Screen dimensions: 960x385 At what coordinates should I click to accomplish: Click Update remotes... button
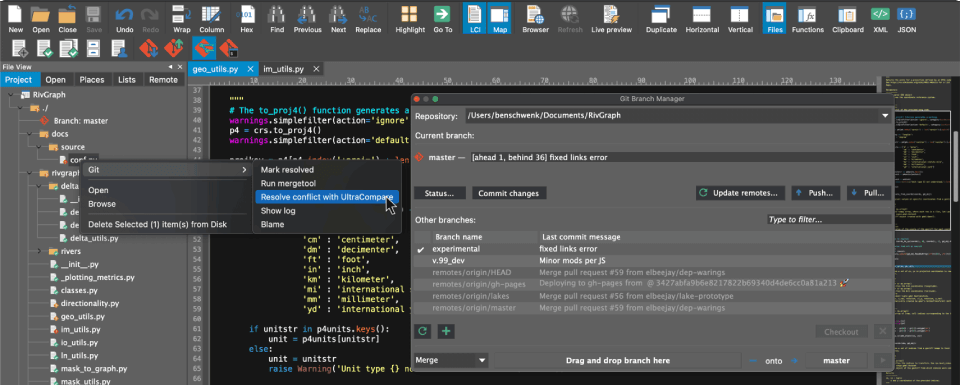(x=741, y=193)
